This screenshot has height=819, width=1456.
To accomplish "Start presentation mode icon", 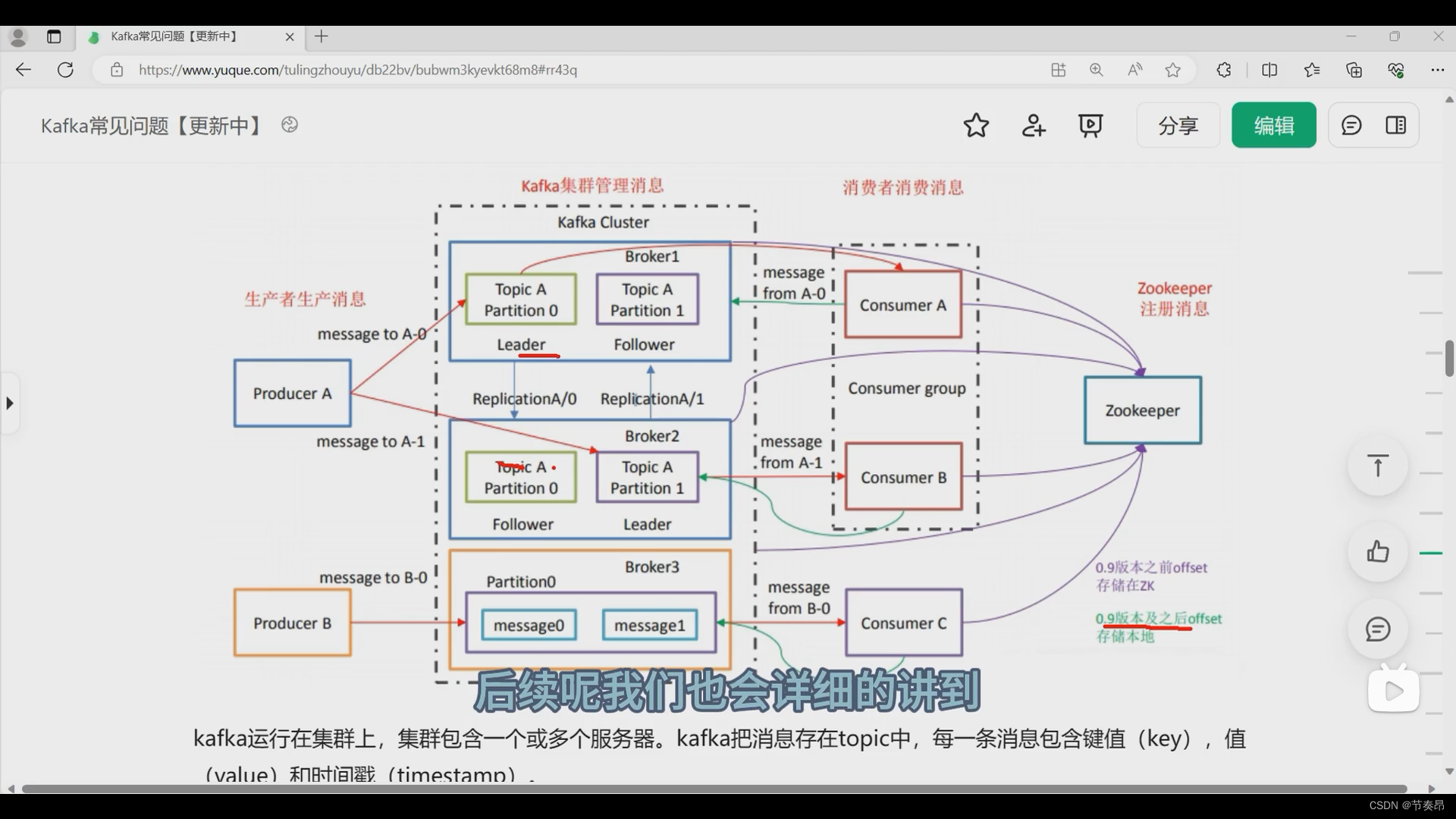I will pyautogui.click(x=1090, y=125).
